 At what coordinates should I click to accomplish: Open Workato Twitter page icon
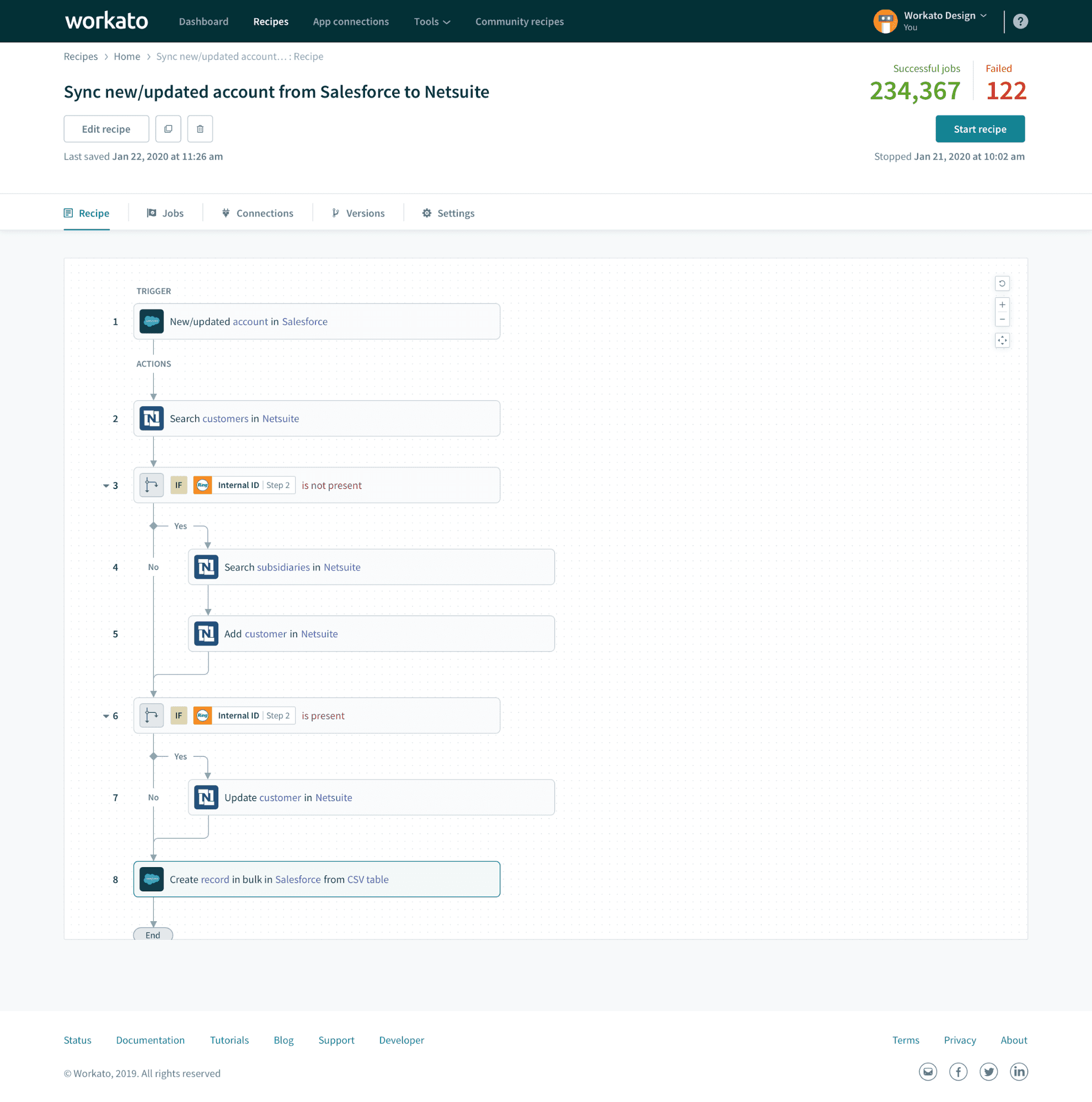tap(988, 1072)
